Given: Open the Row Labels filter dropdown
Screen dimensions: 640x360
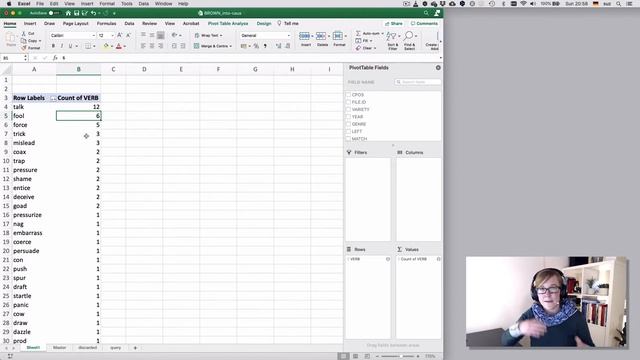Looking at the screenshot, I should click(53, 98).
